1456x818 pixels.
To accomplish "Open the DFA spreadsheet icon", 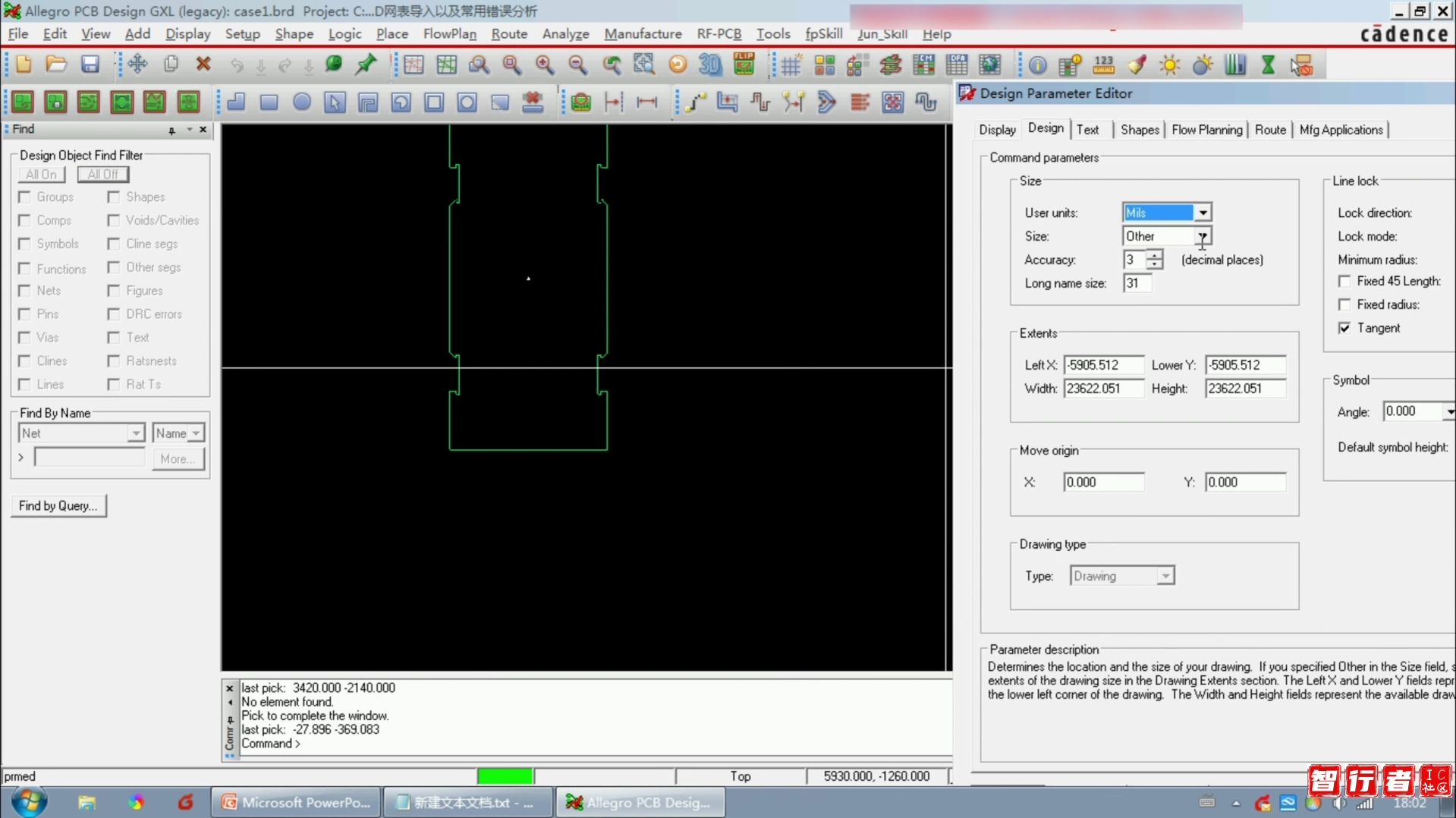I will 957,65.
